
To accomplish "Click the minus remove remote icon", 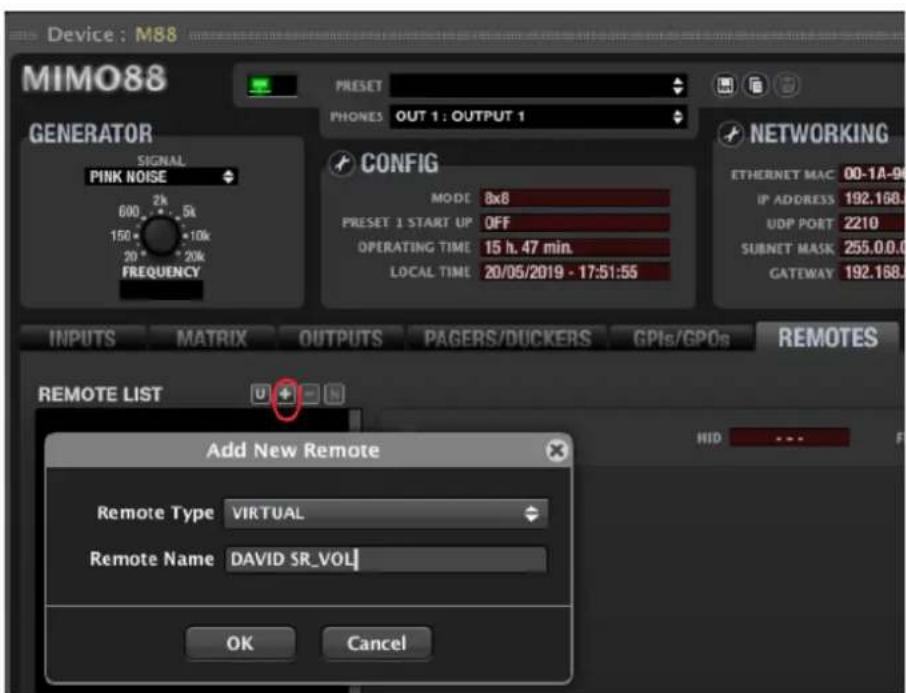I will 310,394.
